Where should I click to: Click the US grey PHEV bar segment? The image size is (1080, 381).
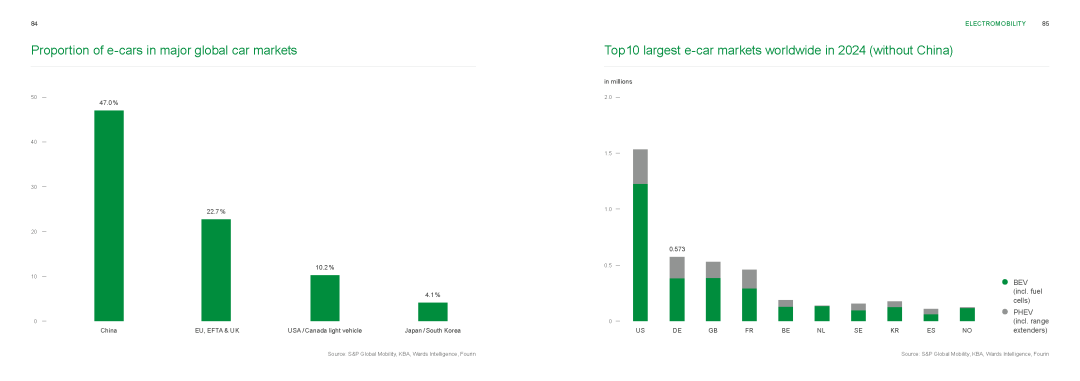coord(641,167)
